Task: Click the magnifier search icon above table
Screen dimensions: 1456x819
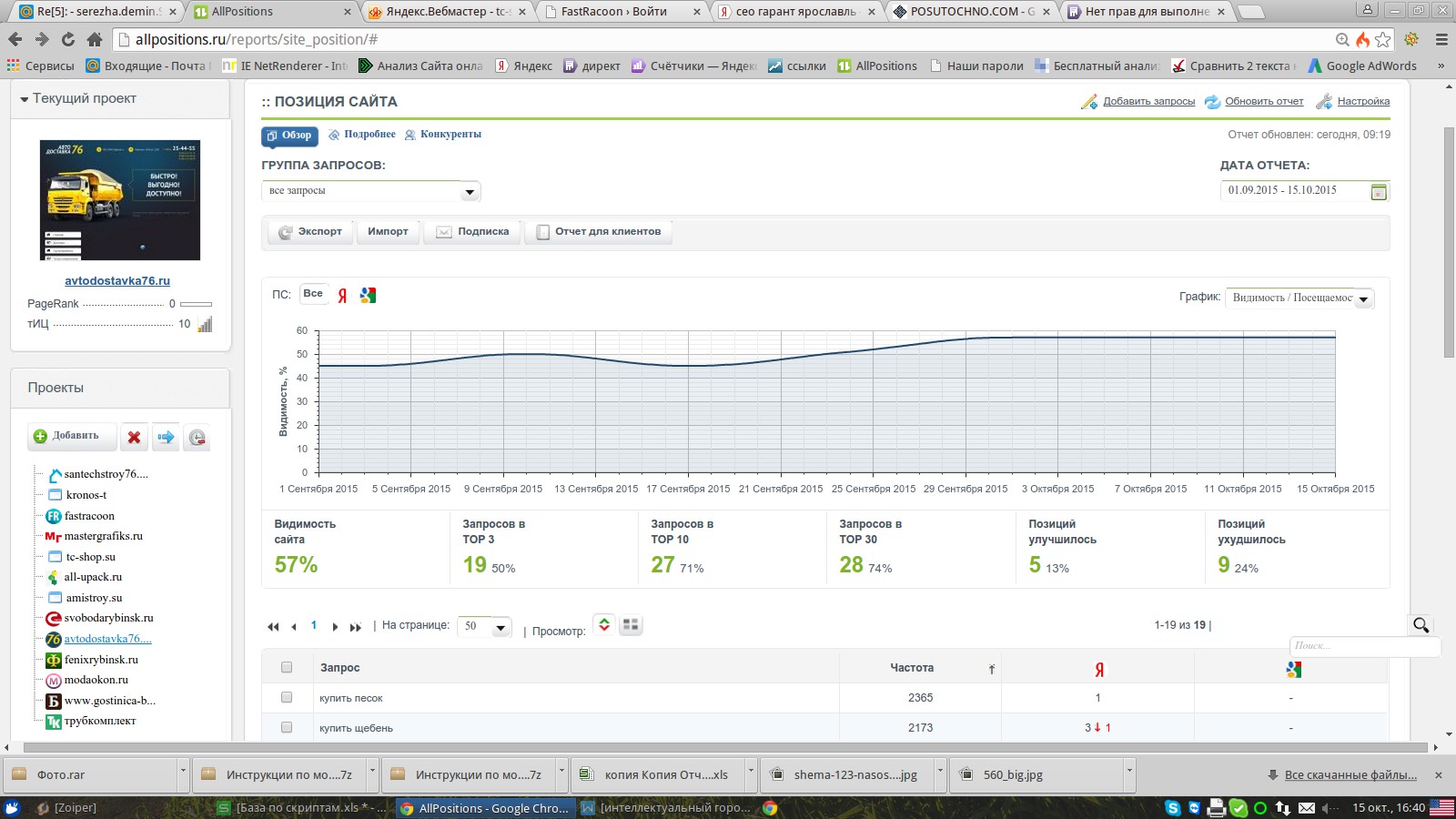Action: pos(1421,625)
